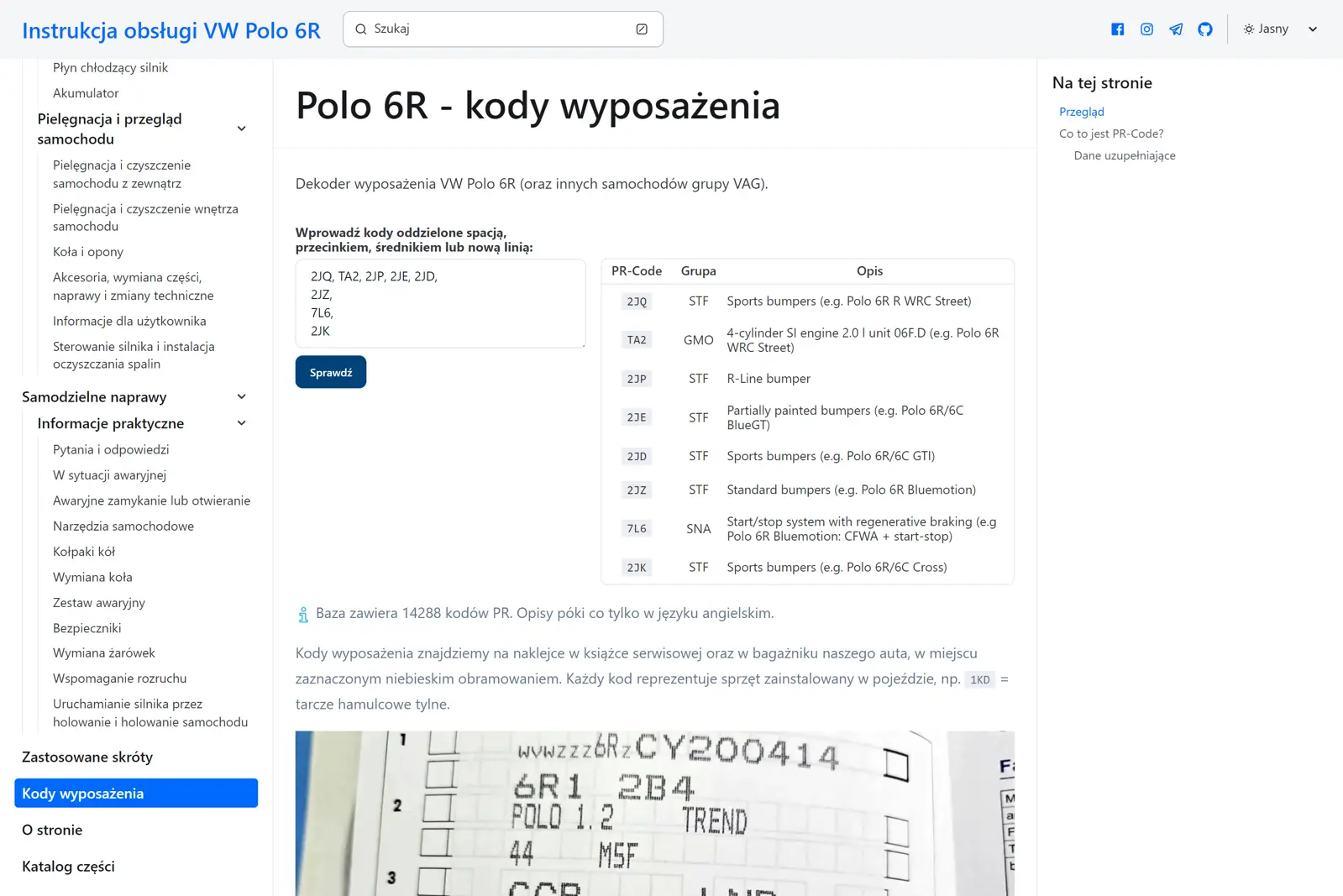Click the Opis column header
Image resolution: width=1343 pixels, height=896 pixels.
(870, 271)
